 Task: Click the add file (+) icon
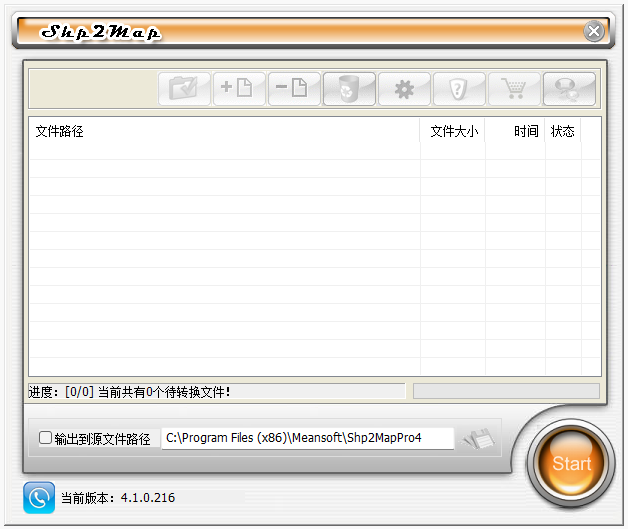pyautogui.click(x=239, y=89)
